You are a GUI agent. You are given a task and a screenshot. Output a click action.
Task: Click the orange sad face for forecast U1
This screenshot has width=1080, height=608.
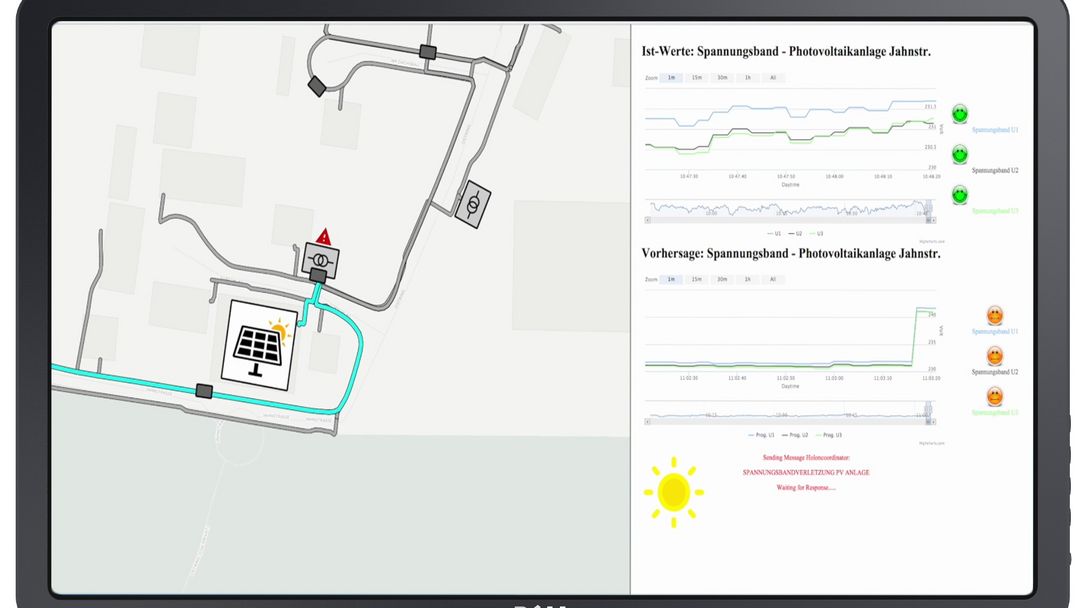pos(995,316)
